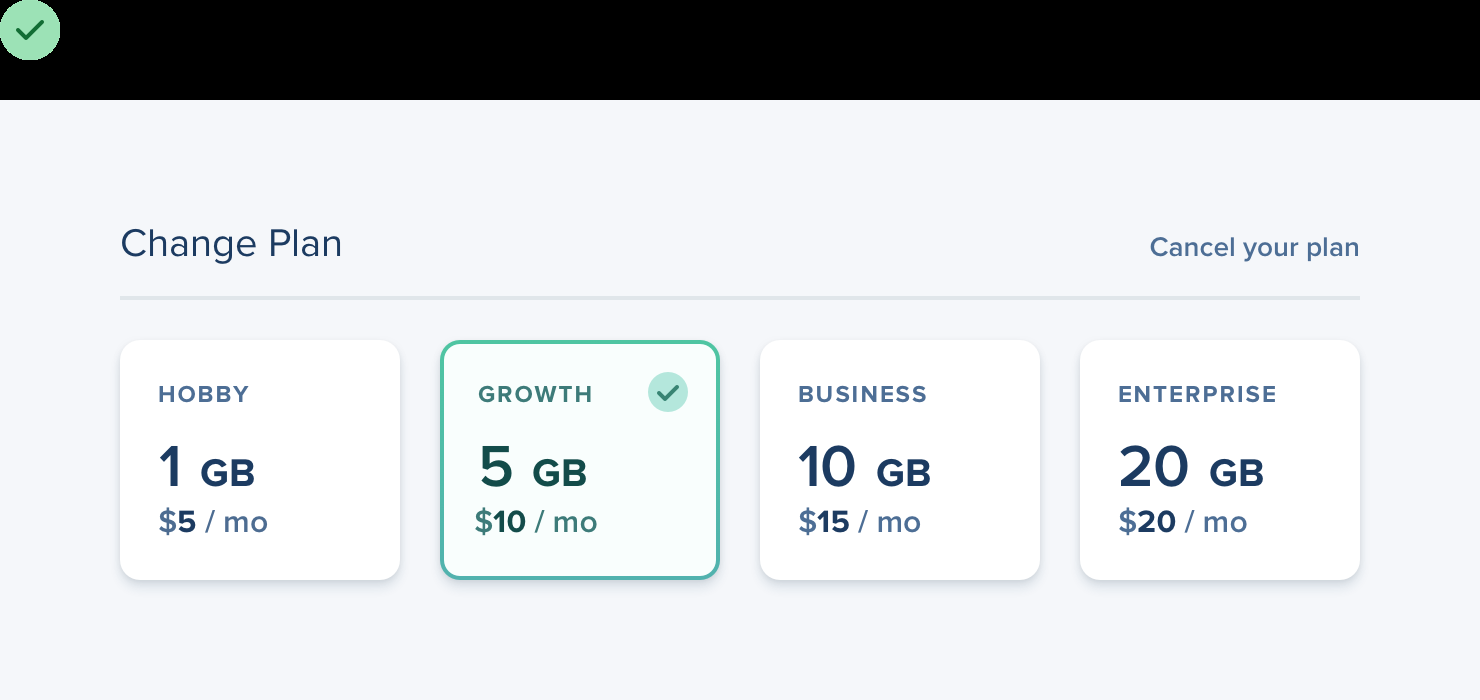Click the "10 GB" storage amount
Viewport: 1480px width, 700px height.
864,468
